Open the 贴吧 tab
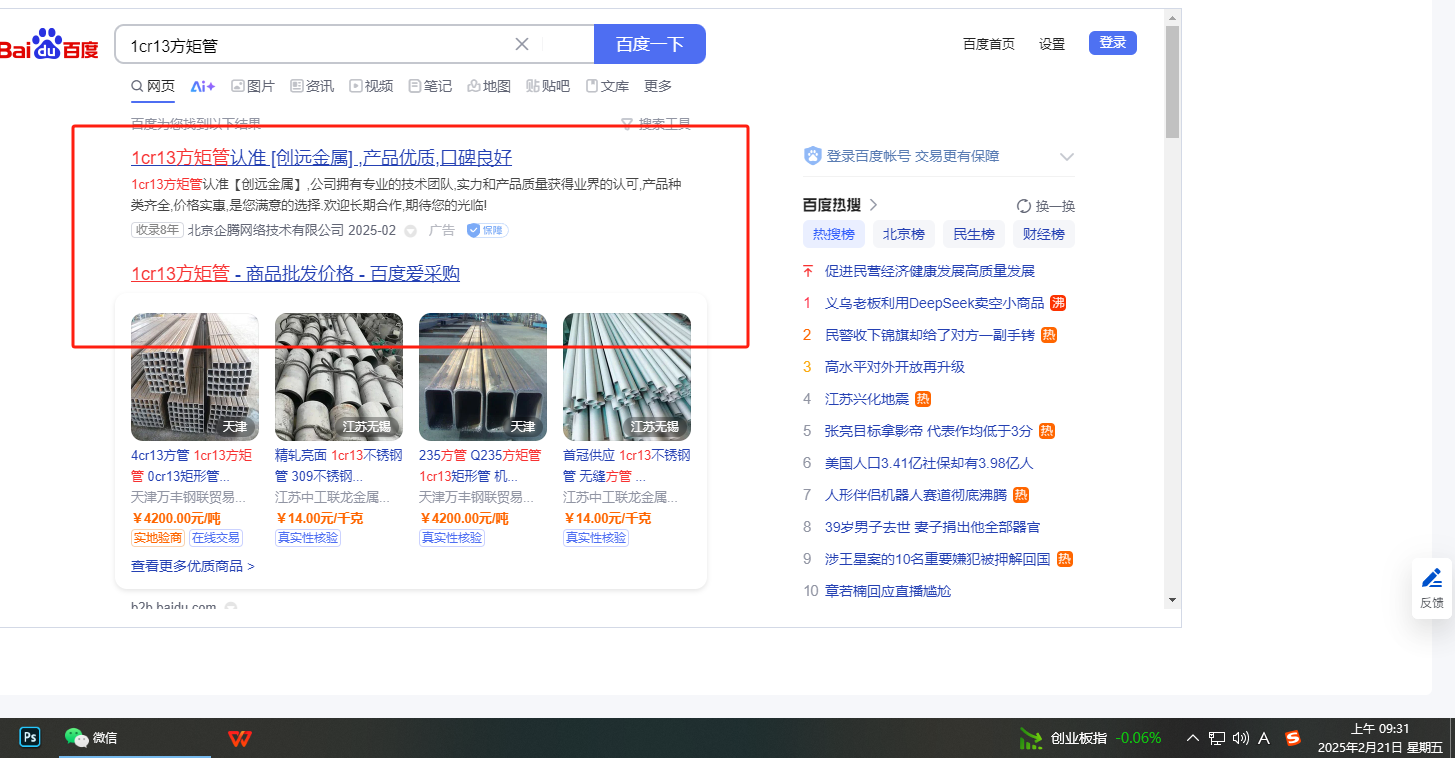The image size is (1455, 758). (x=548, y=86)
